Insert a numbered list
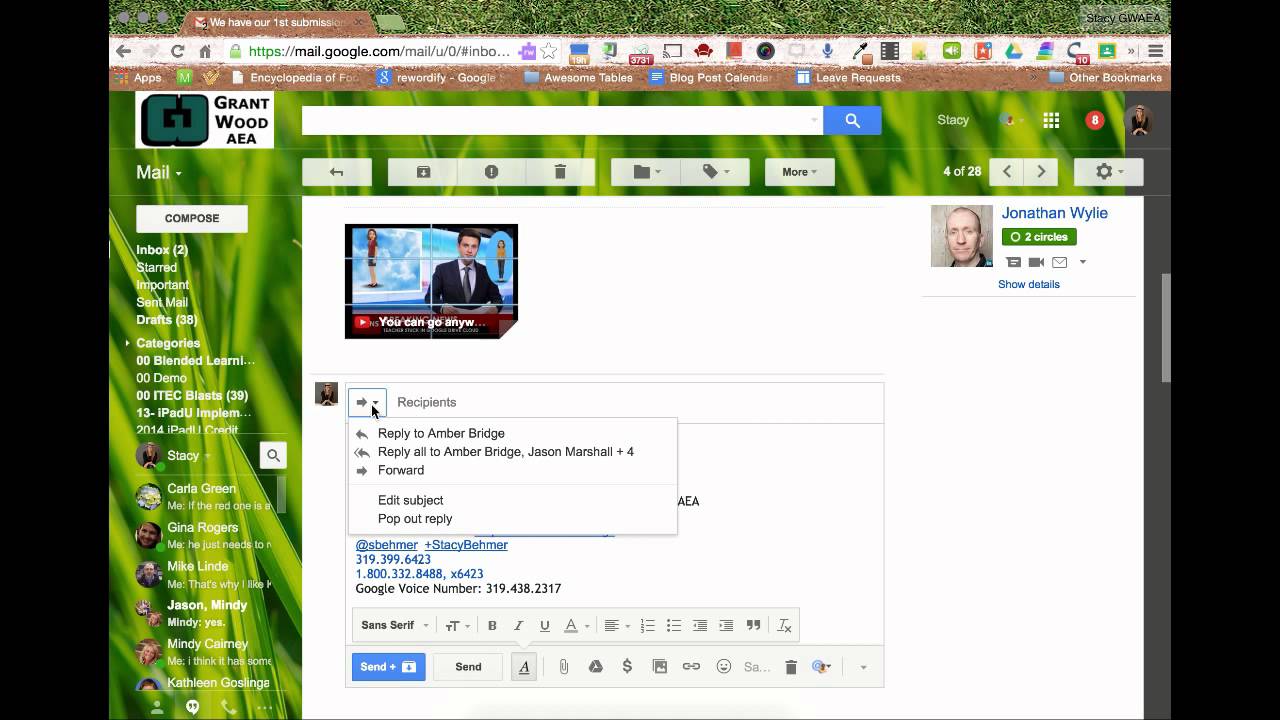This screenshot has width=1280, height=720. coord(648,626)
